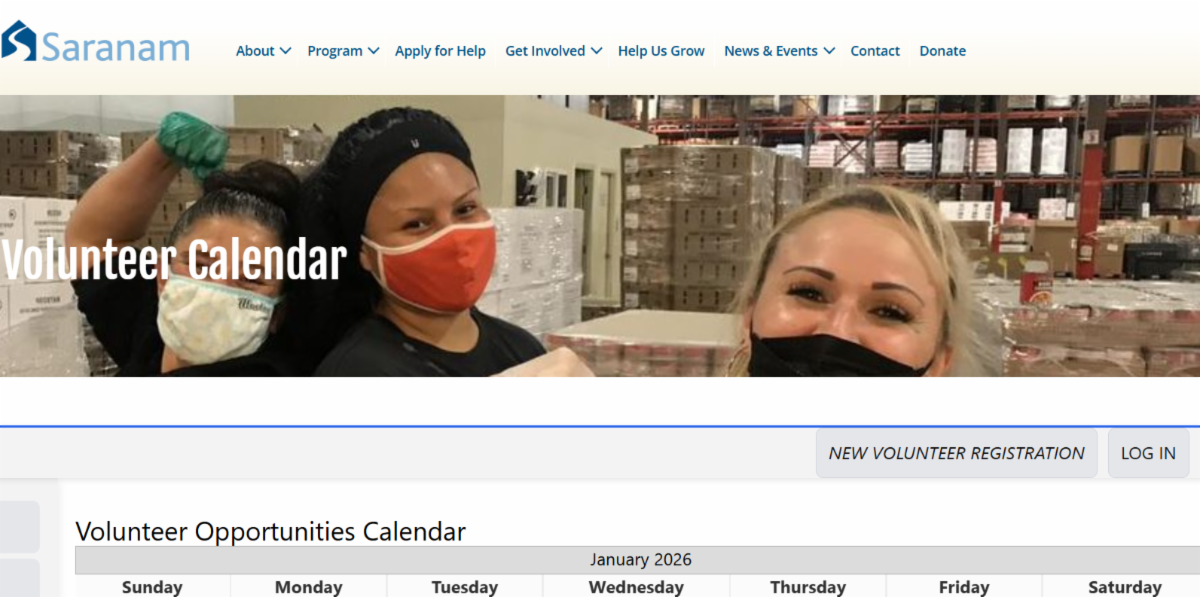Click the Program menu label

[x=335, y=51]
